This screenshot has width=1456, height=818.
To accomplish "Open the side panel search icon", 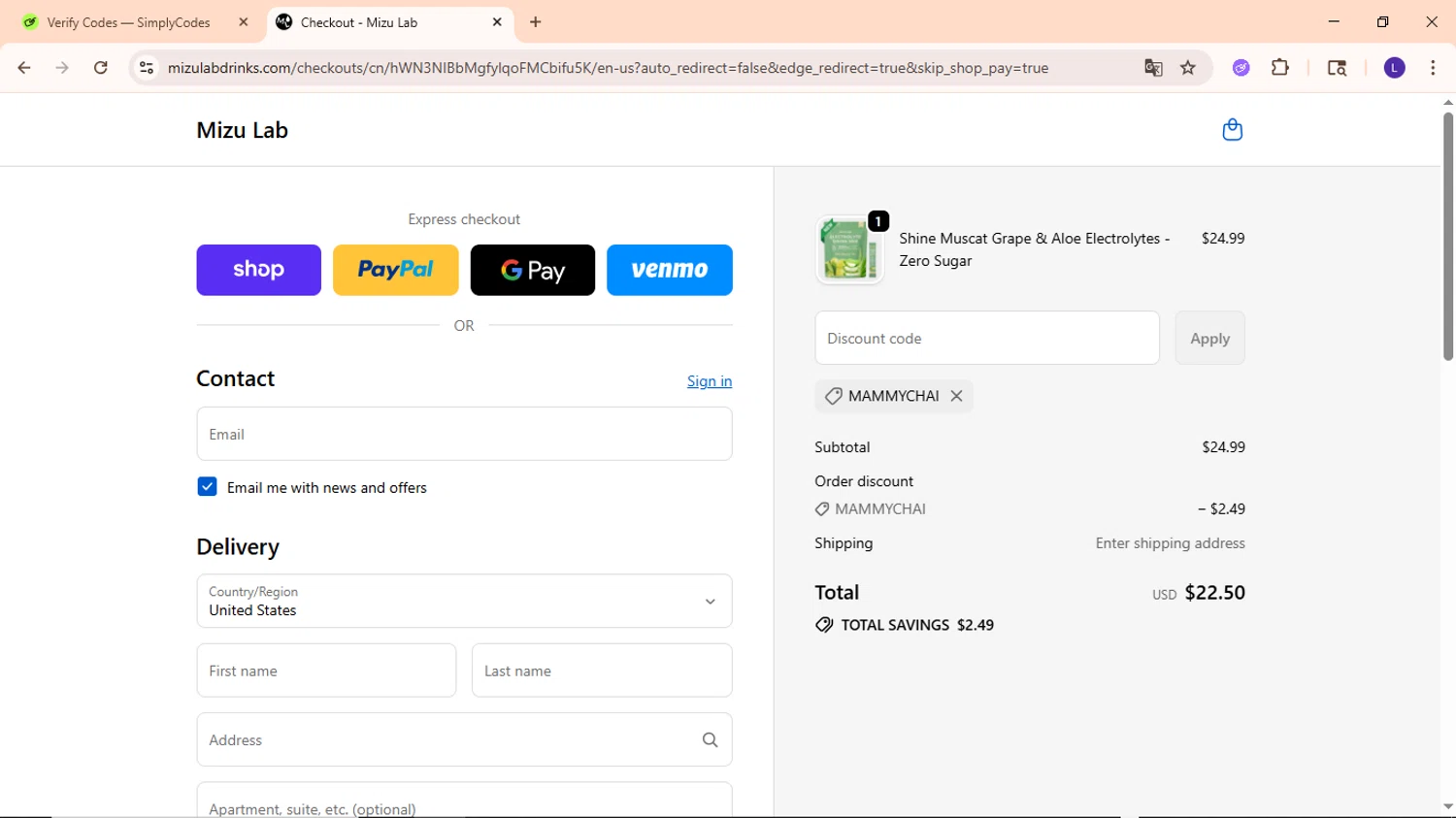I will 1337,68.
